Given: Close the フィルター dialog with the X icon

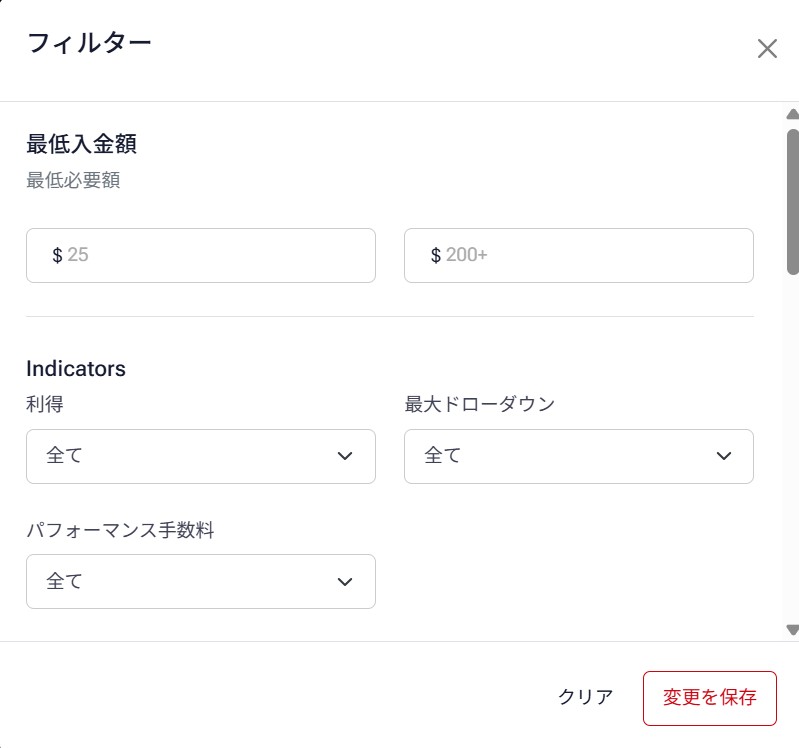Looking at the screenshot, I should point(767,49).
